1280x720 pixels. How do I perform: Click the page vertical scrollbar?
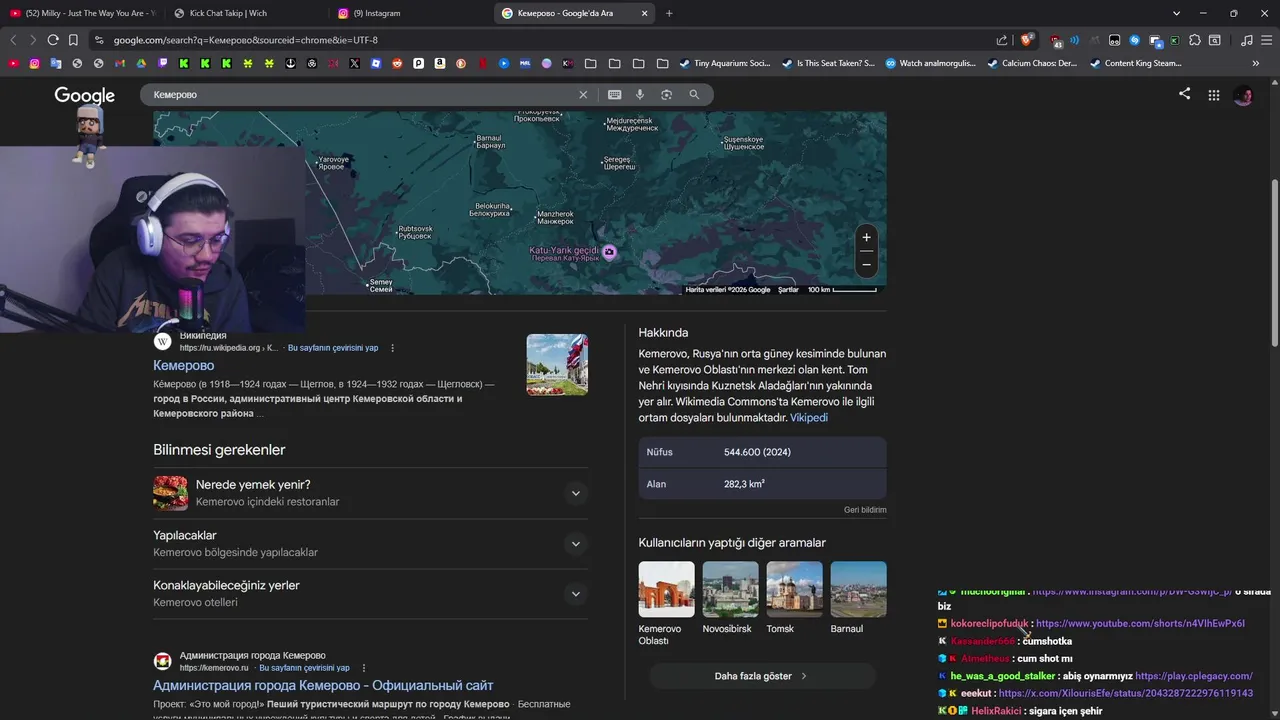pyautogui.click(x=1275, y=264)
